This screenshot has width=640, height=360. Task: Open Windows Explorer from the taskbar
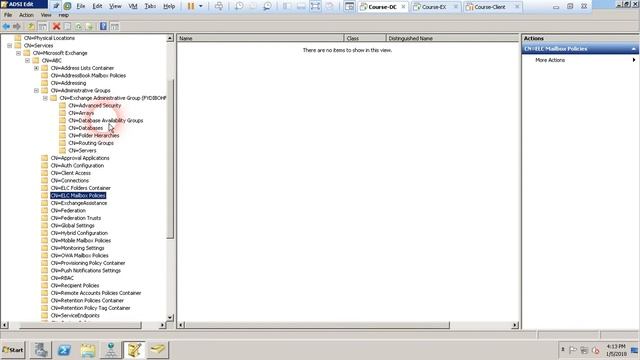(x=88, y=350)
